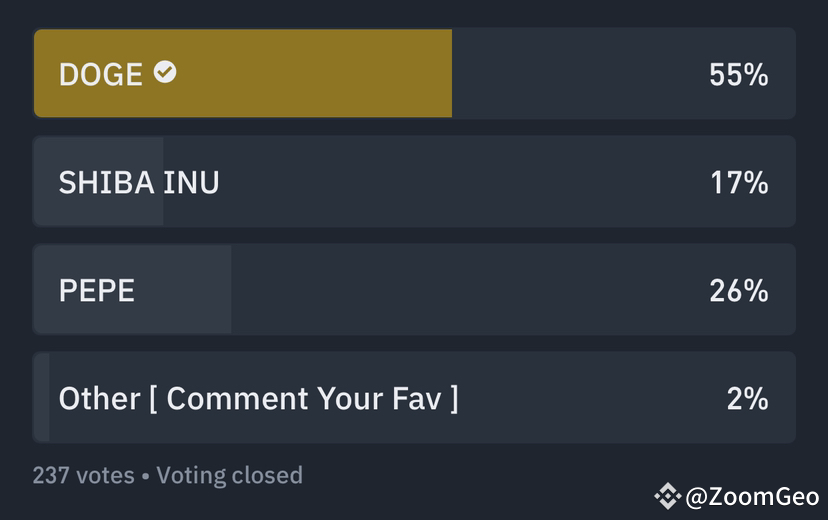Select the PEPE poll option
This screenshot has width=828, height=520.
(414, 289)
